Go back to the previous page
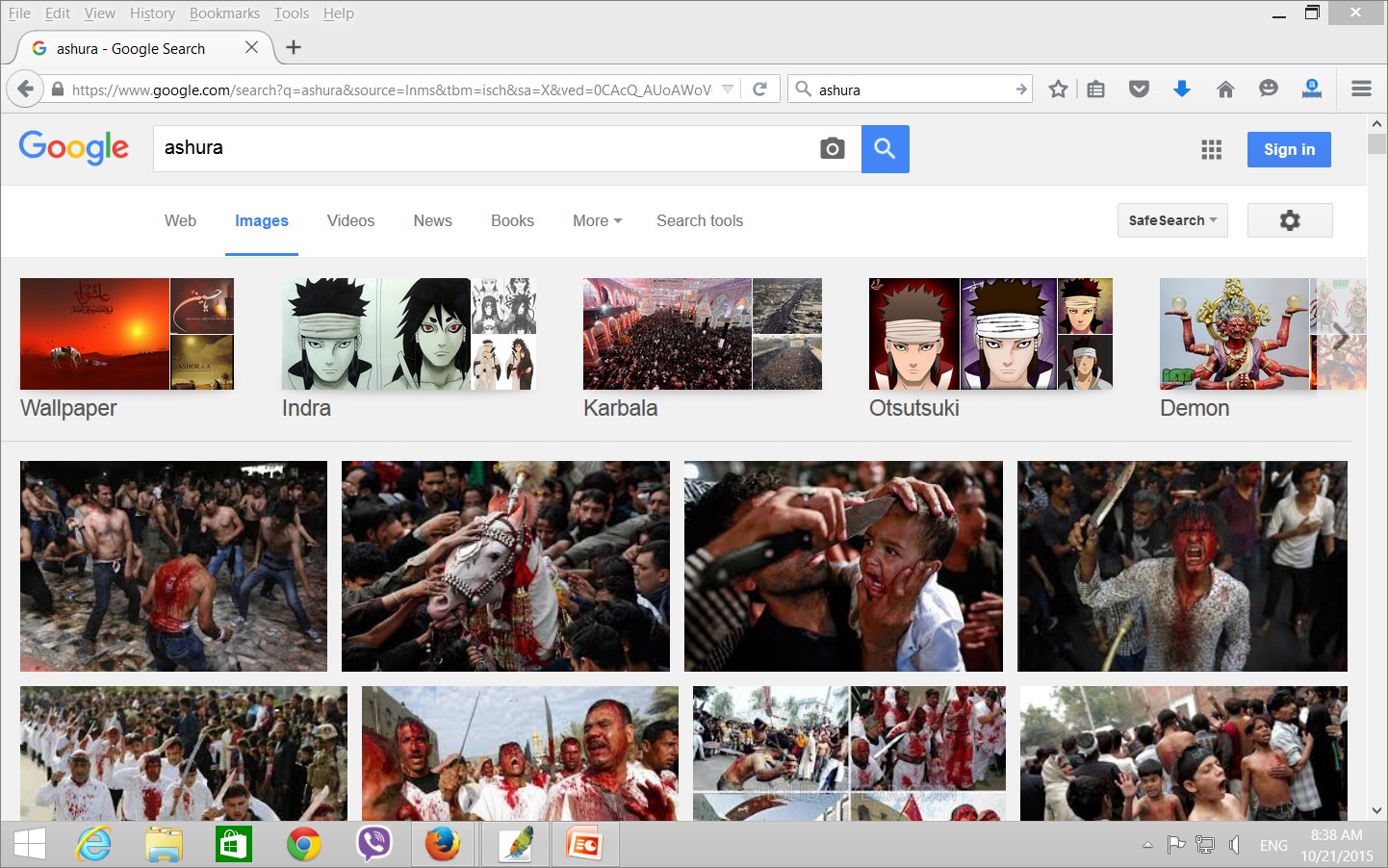Viewport: 1388px width, 868px height. pos(25,89)
